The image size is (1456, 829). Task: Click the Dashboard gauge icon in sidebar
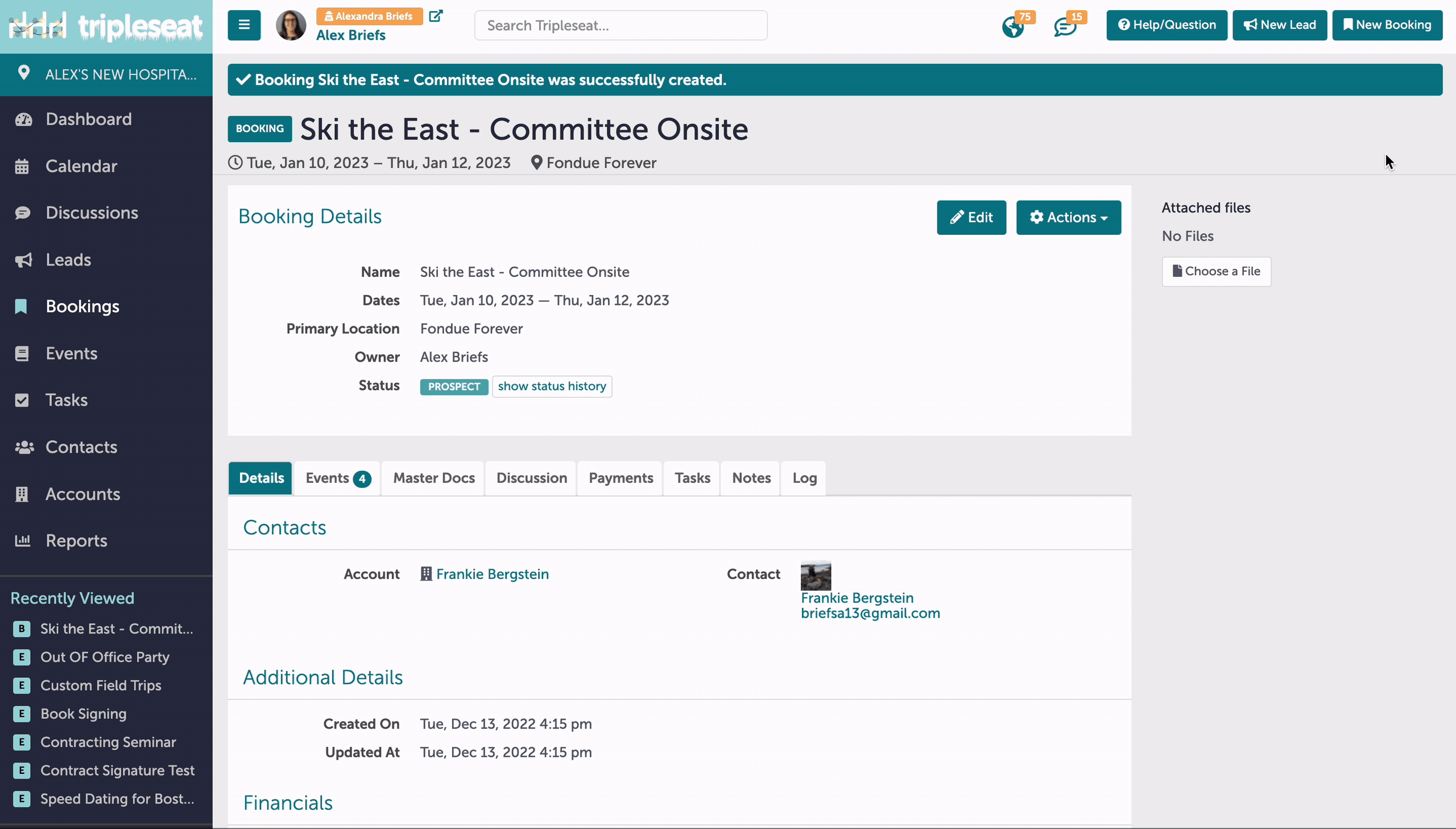coord(23,119)
